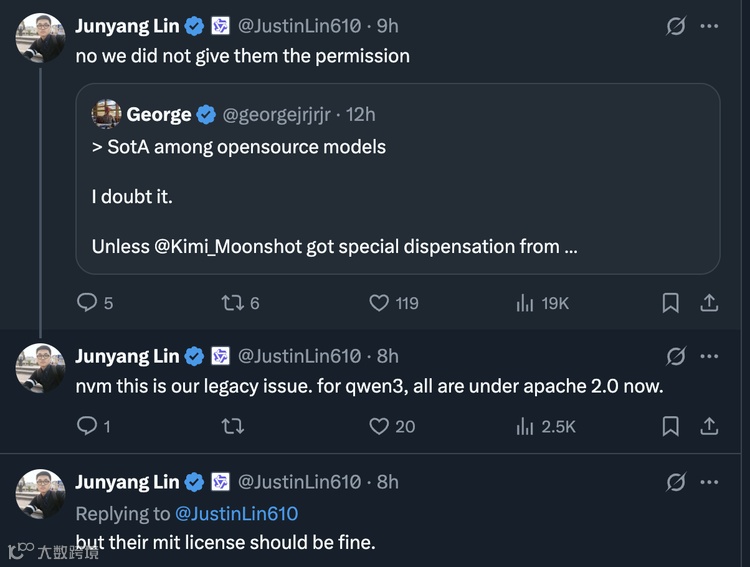Bookmark the first tweet about permission
The image size is (750, 567).
tap(671, 303)
